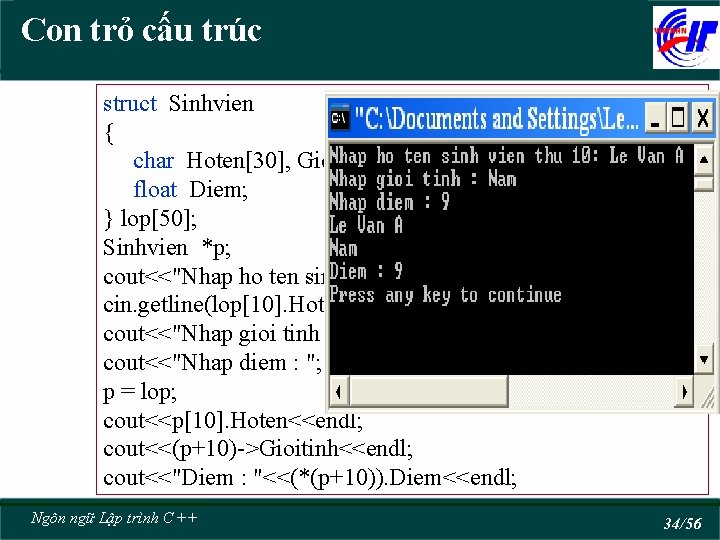Click the 'struct Sinhvien' code line

pyautogui.click(x=178, y=103)
